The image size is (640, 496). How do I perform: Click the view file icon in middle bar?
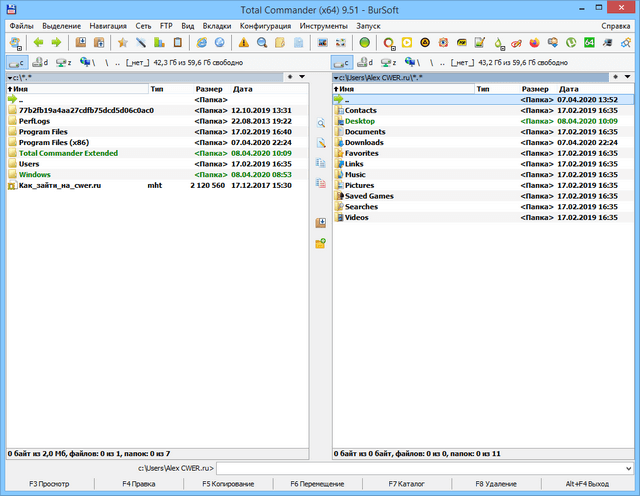321,123
